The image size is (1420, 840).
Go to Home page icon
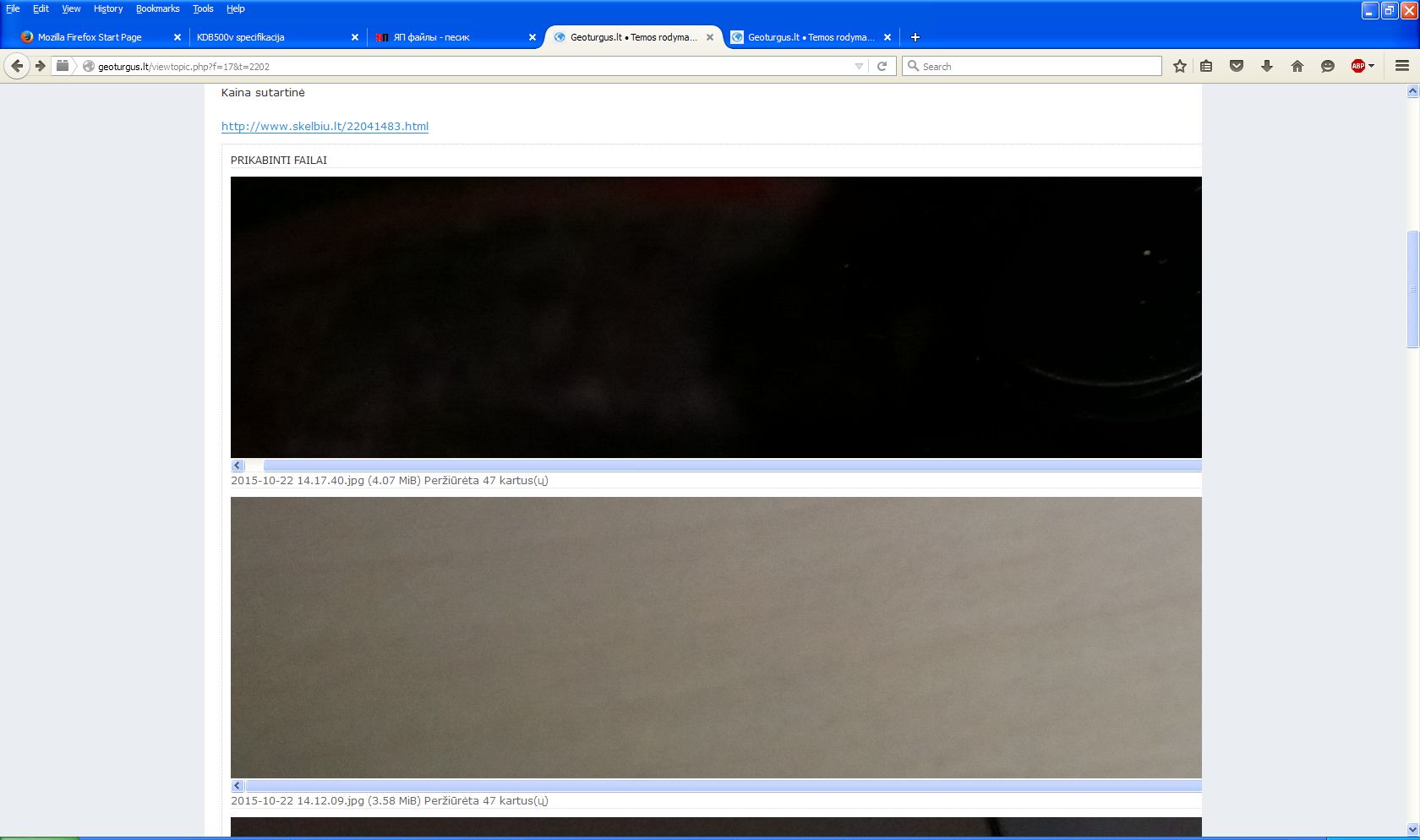tap(1297, 66)
